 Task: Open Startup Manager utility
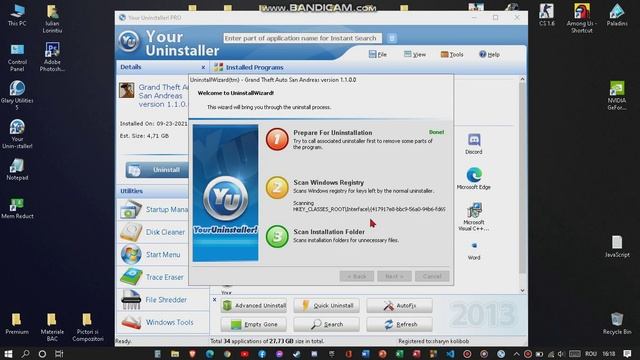[x=154, y=209]
